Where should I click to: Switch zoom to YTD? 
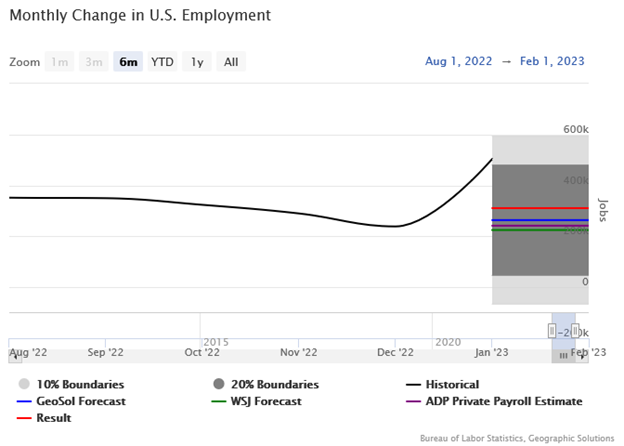(x=162, y=62)
